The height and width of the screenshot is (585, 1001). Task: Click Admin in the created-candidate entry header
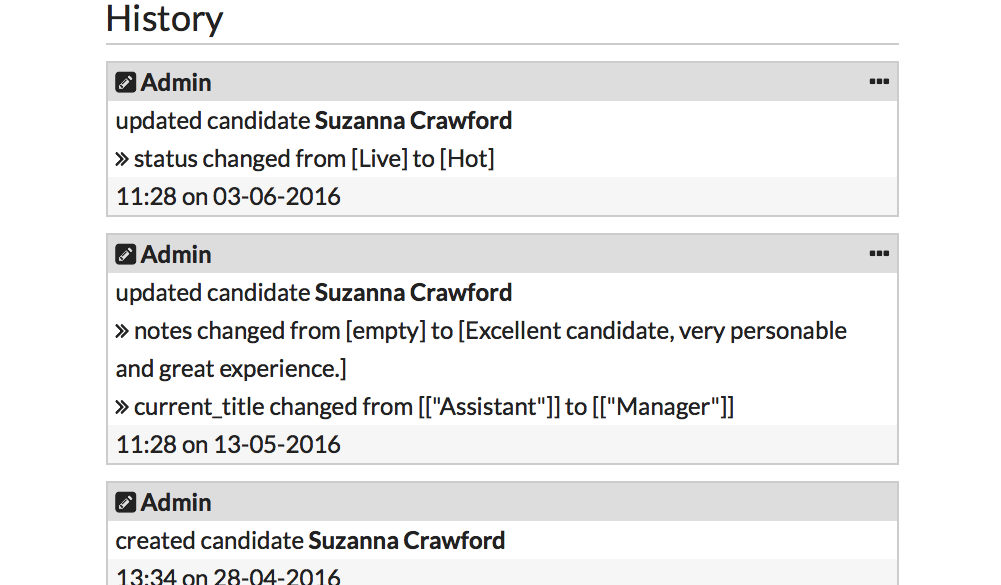point(176,503)
